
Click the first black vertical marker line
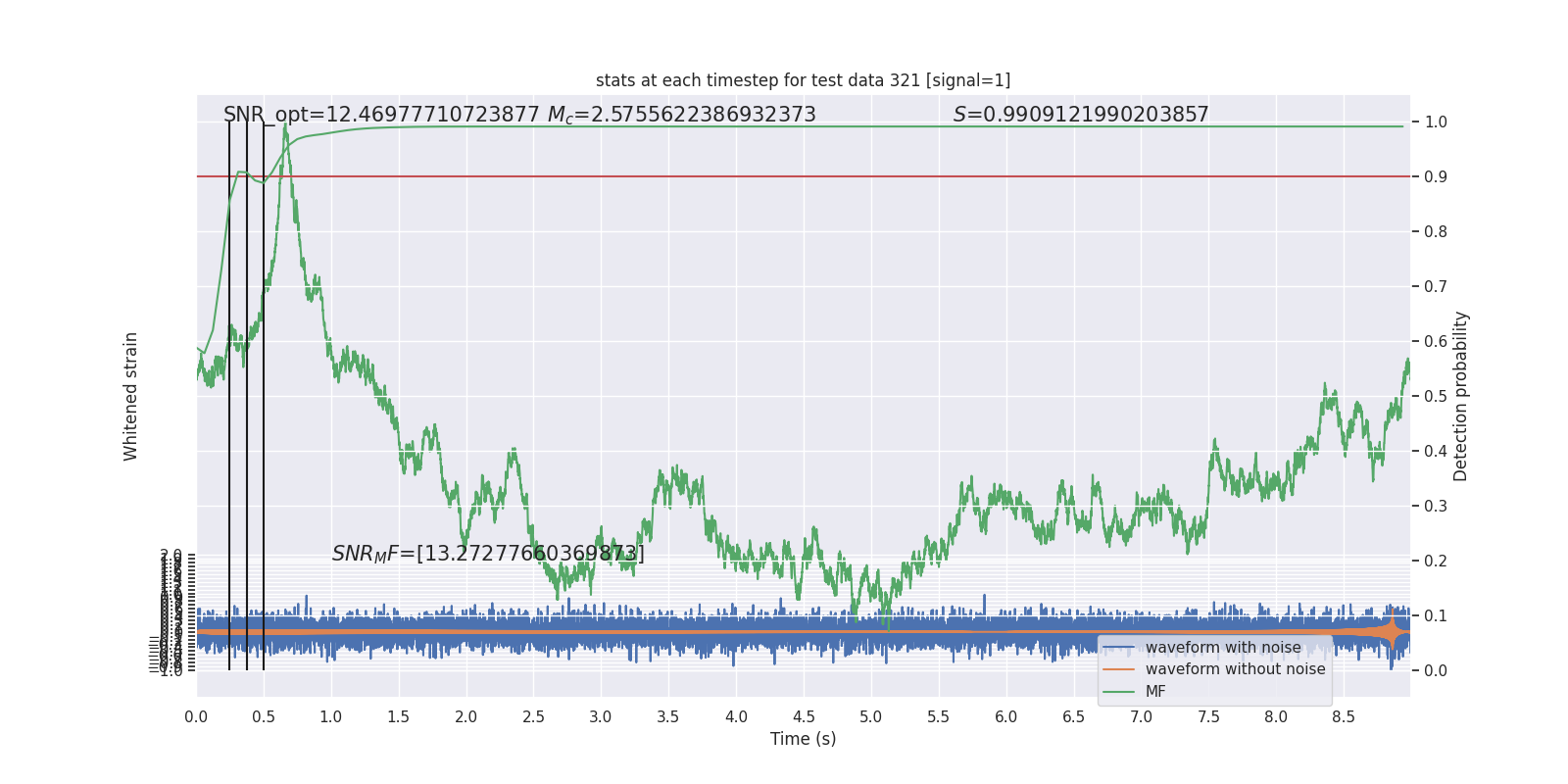229,396
